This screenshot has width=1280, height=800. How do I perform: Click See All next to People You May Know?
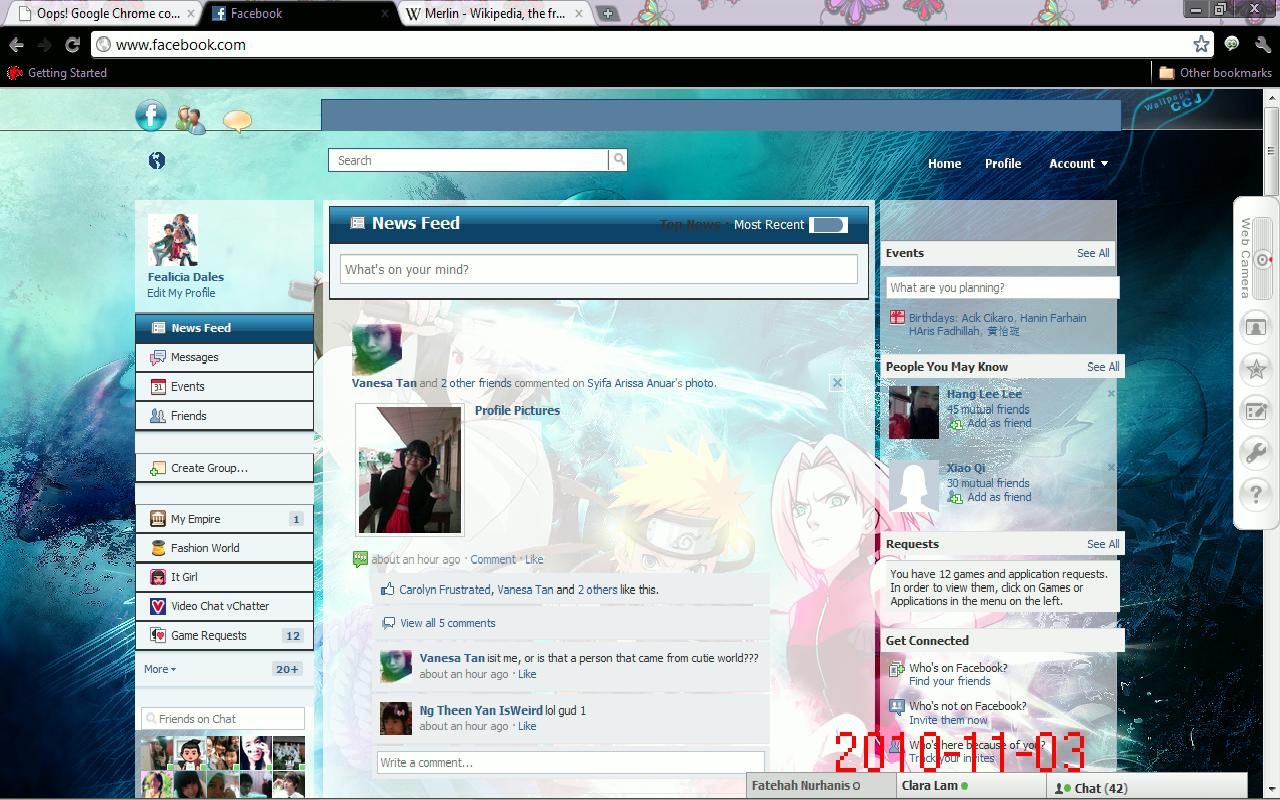point(1103,367)
